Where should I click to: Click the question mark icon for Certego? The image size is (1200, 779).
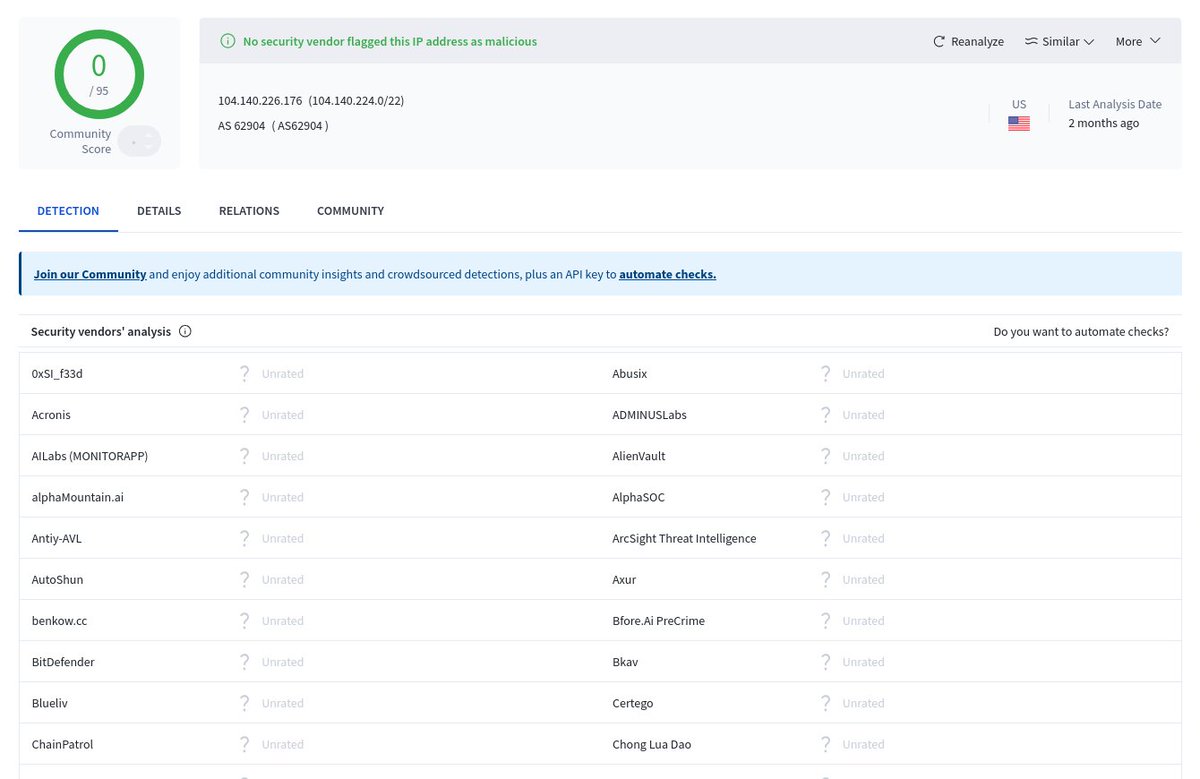825,703
